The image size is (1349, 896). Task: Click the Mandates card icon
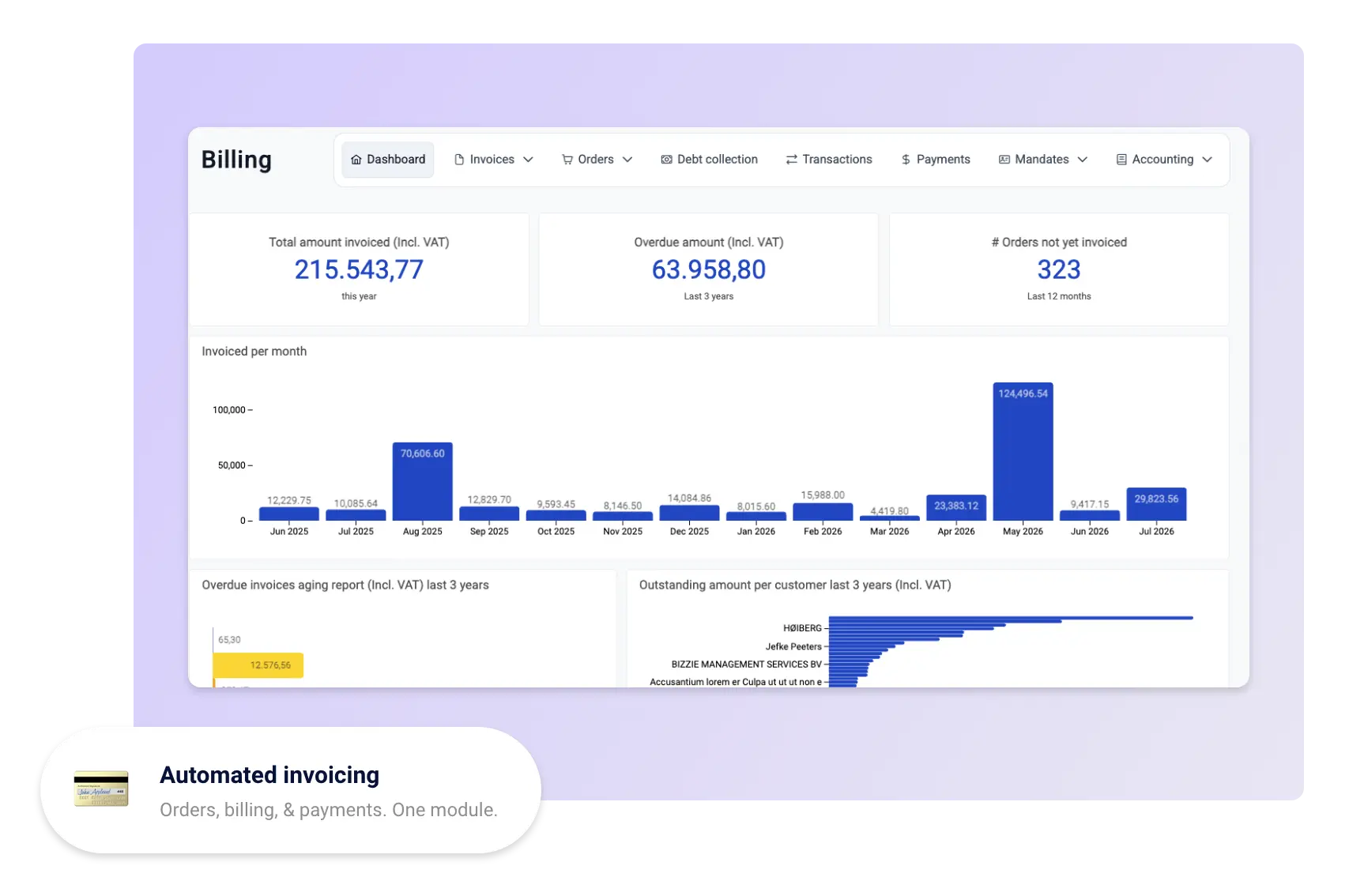1004,160
